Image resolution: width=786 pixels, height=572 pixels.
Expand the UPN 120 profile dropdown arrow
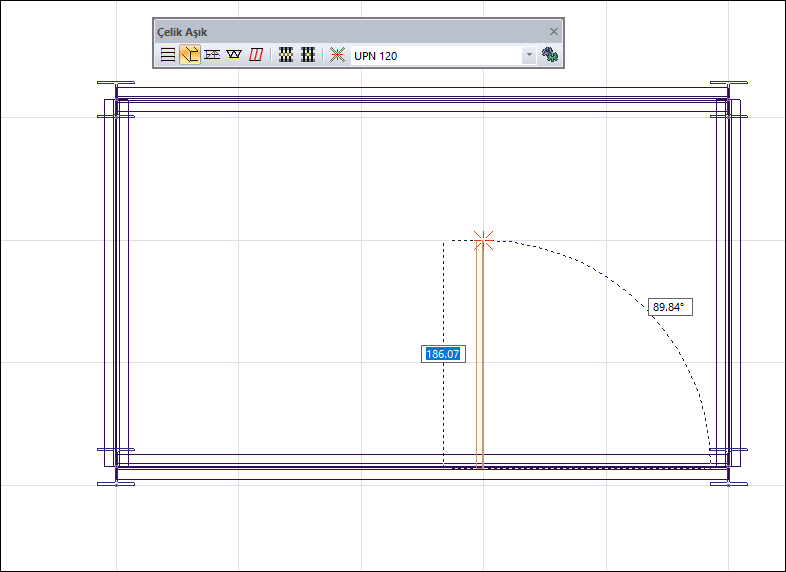[529, 56]
